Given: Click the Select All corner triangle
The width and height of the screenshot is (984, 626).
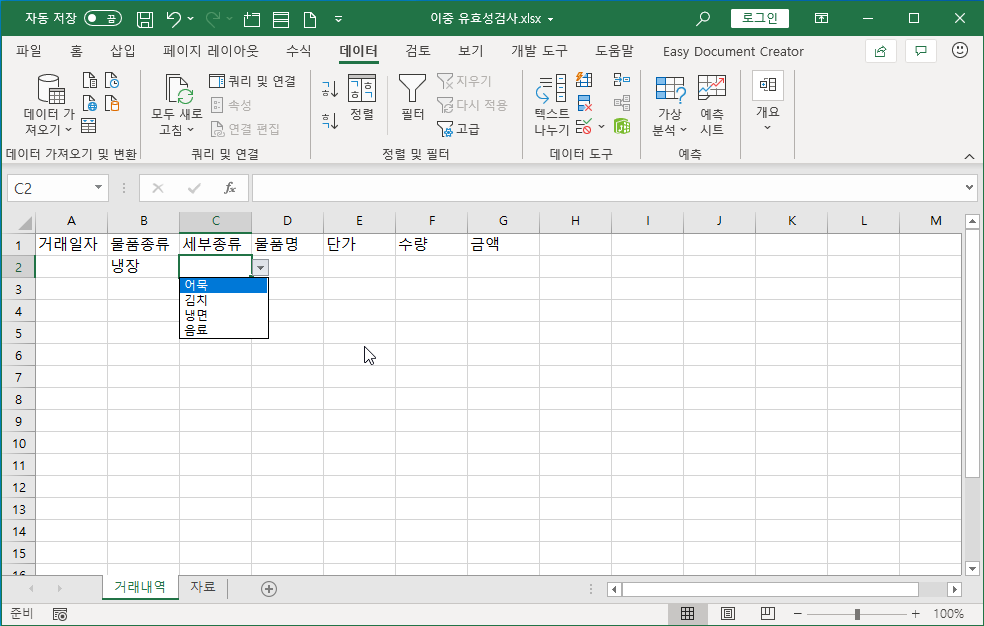Looking at the screenshot, I should point(24,223).
